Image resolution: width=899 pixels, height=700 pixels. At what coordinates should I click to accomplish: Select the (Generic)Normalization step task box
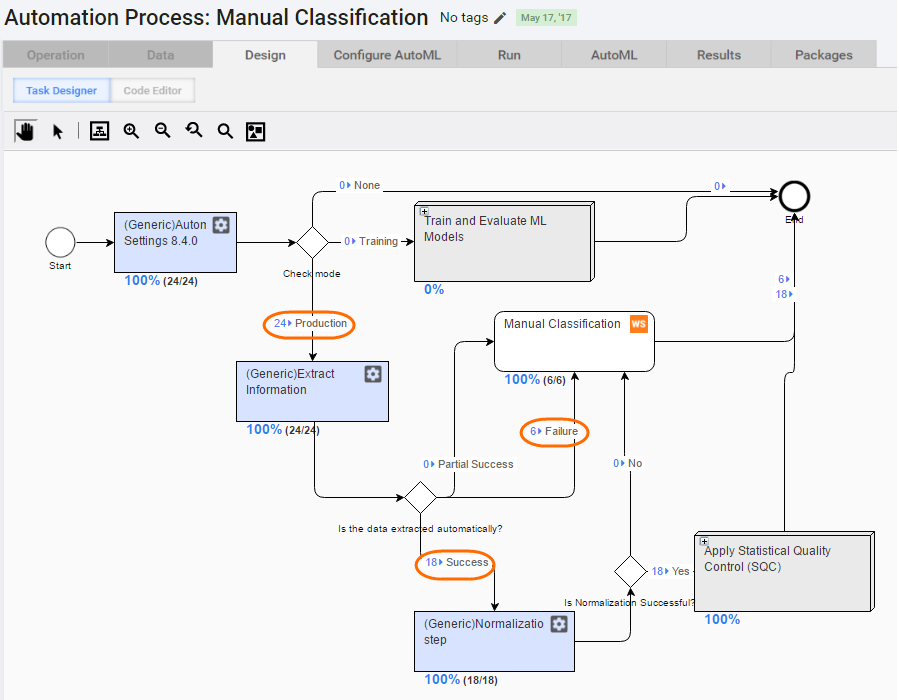tap(494, 642)
